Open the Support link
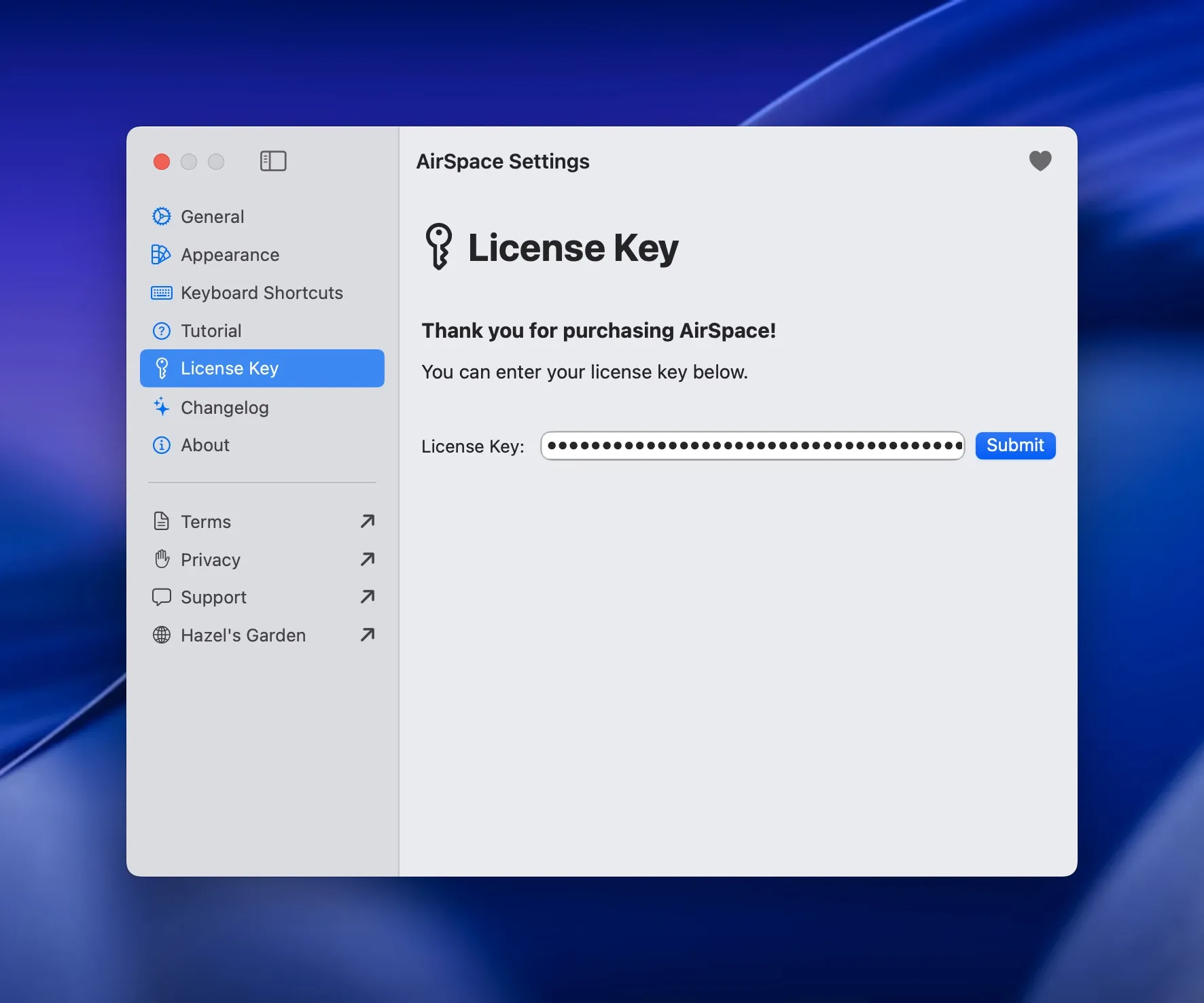 tap(262, 597)
